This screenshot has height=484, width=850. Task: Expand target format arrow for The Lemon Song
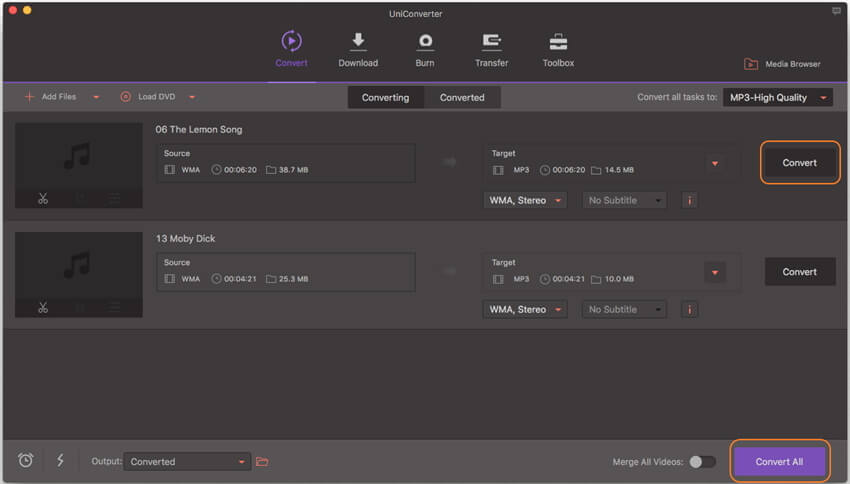tap(715, 163)
